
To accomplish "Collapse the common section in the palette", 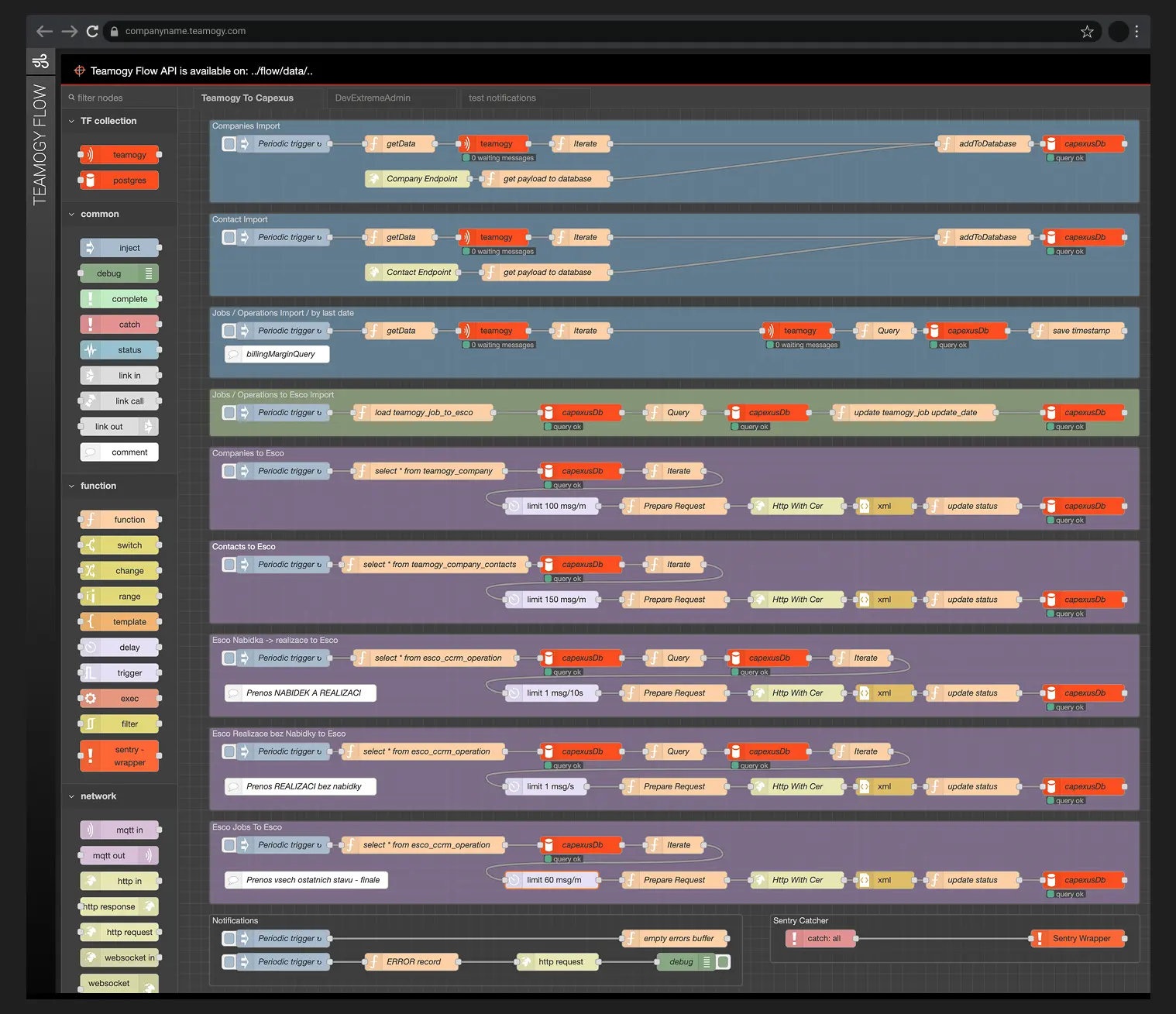I will 72,214.
